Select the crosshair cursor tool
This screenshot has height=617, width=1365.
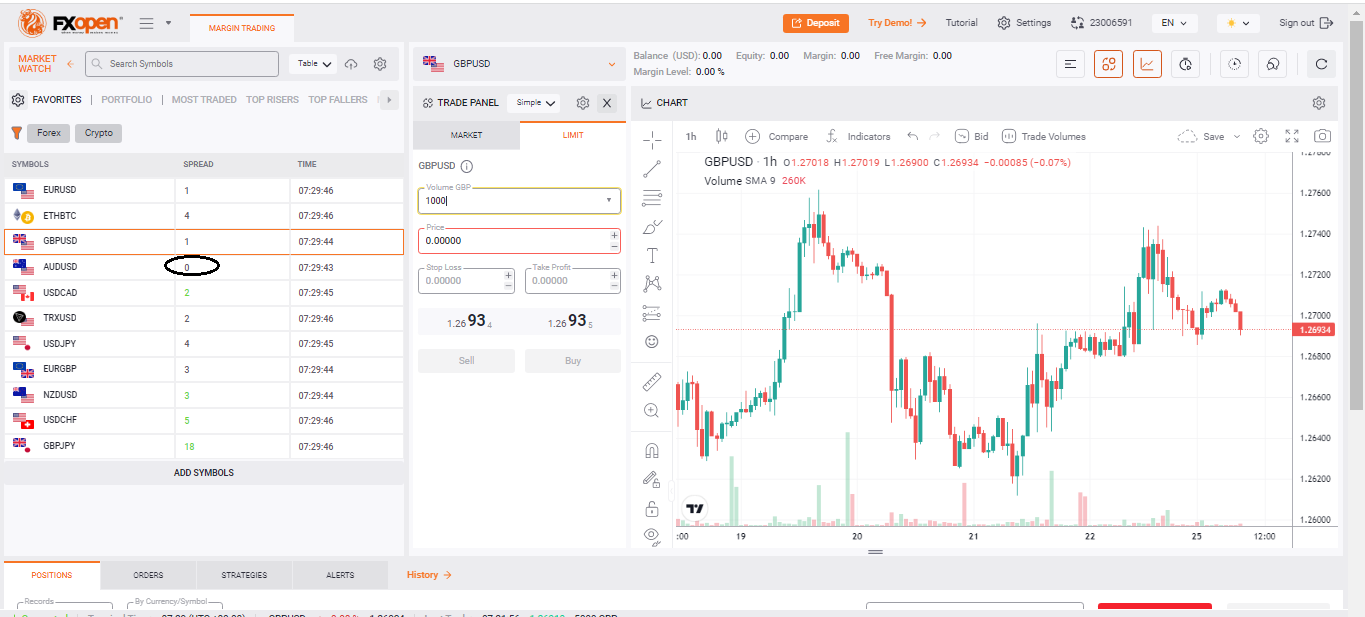pos(652,139)
